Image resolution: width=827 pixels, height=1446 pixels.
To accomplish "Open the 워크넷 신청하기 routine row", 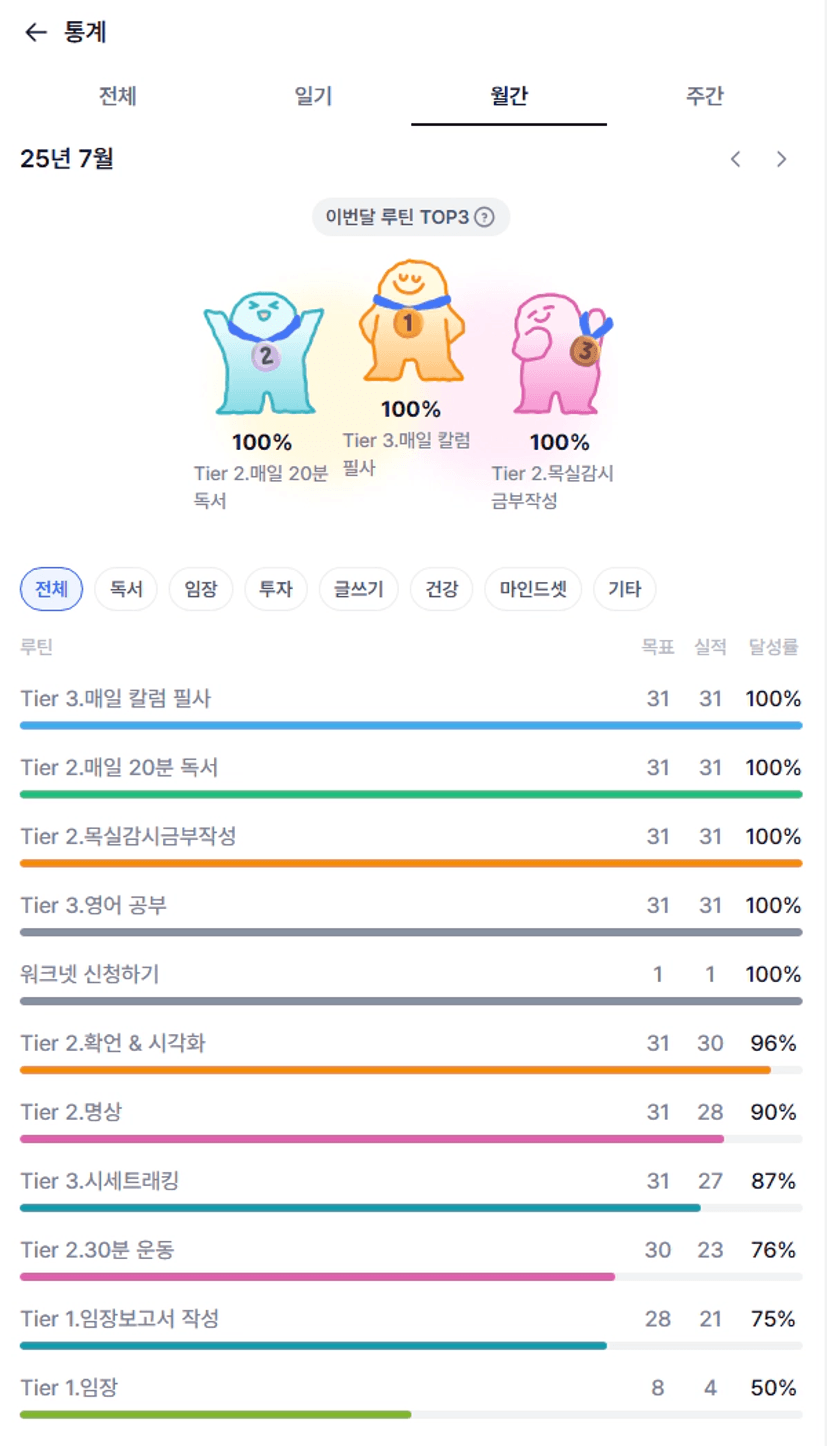I will 411,983.
